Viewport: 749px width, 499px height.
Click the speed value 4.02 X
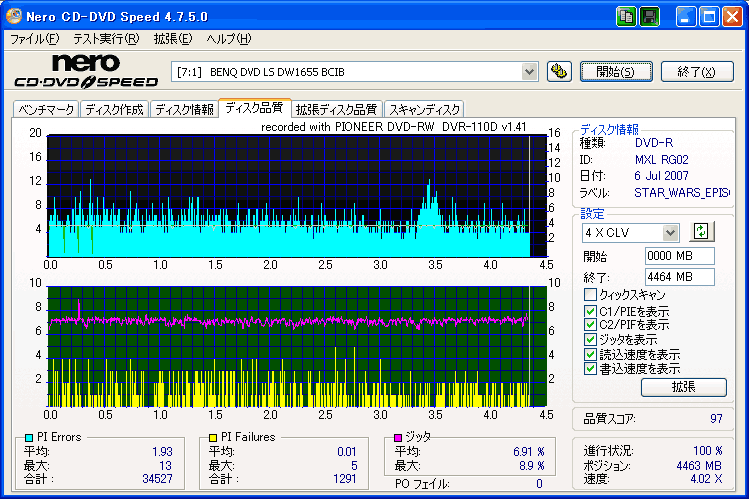click(x=706, y=478)
